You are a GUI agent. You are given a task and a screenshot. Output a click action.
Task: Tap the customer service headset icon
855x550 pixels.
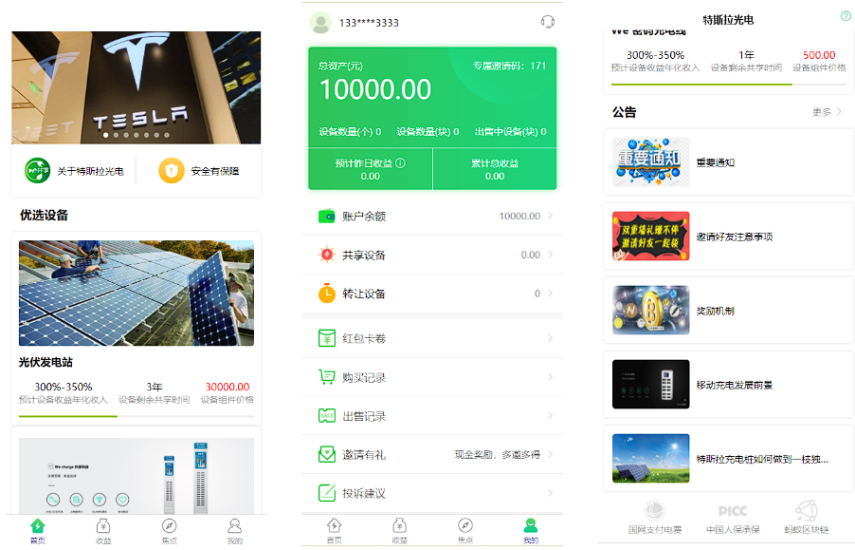coord(547,22)
